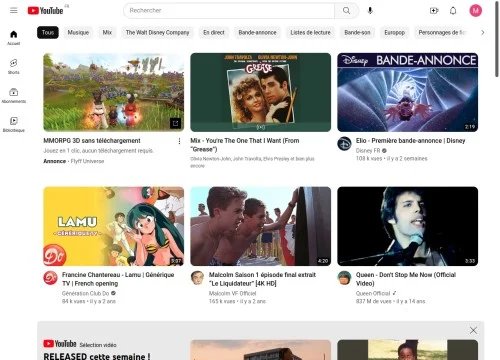Image resolution: width=500 pixels, height=360 pixels.
Task: Open the Disney FR channel name
Action: 368,151
